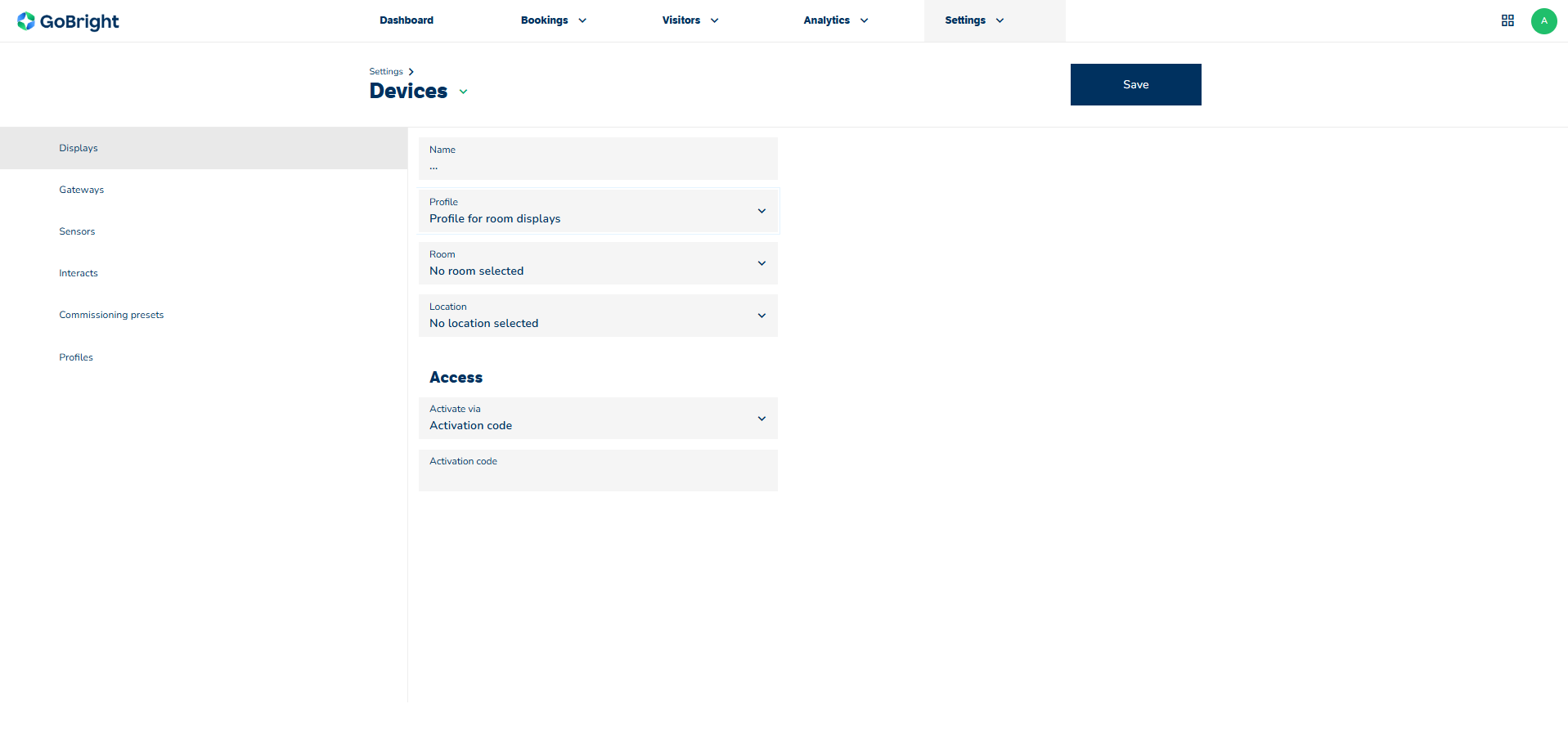Click the GoBright logo
The image size is (1568, 744).
(68, 21)
